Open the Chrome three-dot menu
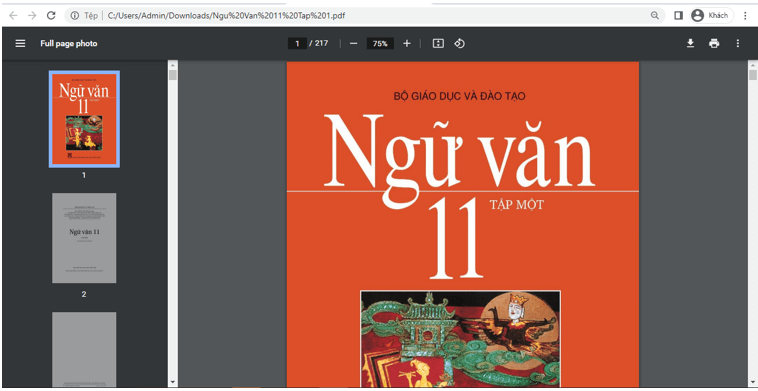 click(x=745, y=15)
